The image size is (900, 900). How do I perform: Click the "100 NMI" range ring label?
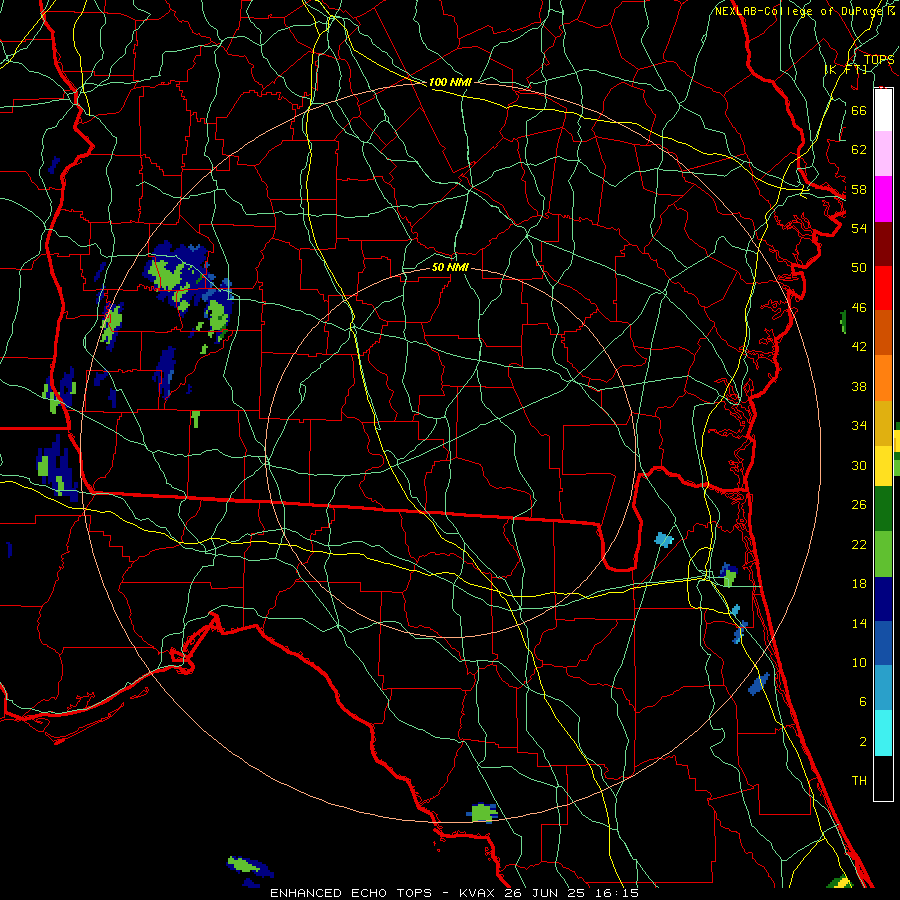450,82
